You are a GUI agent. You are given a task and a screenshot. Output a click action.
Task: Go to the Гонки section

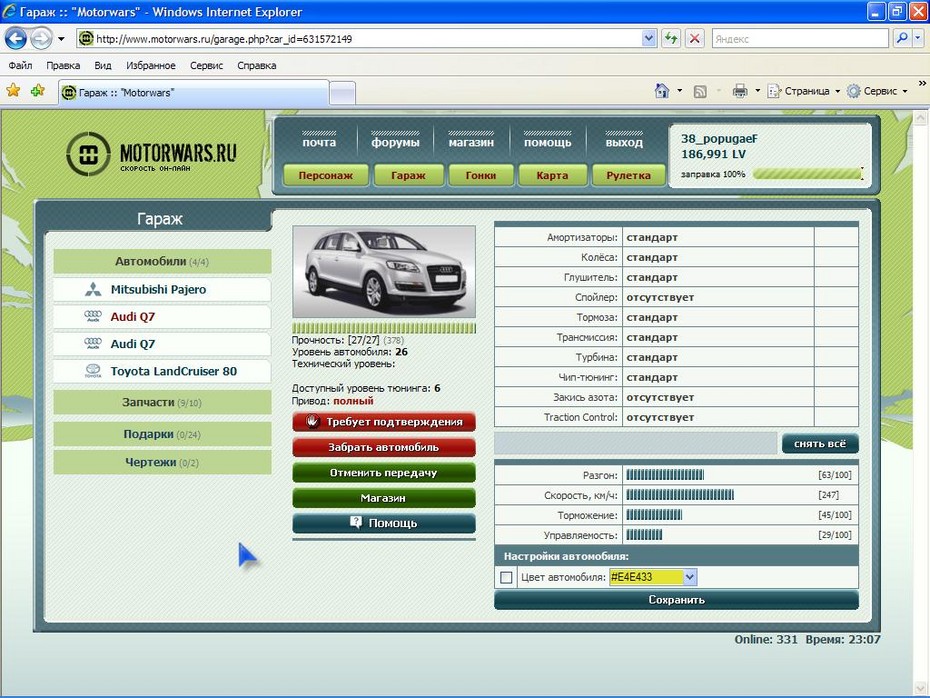[480, 176]
